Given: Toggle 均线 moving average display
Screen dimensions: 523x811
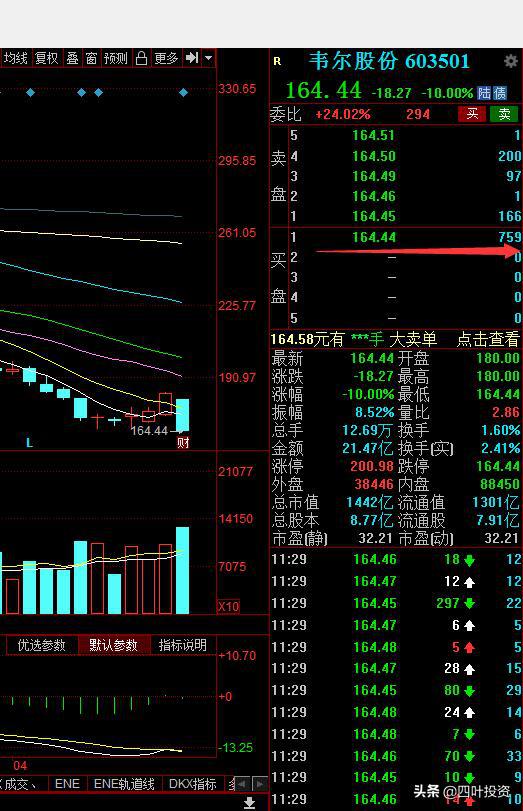Looking at the screenshot, I should click(x=15, y=58).
